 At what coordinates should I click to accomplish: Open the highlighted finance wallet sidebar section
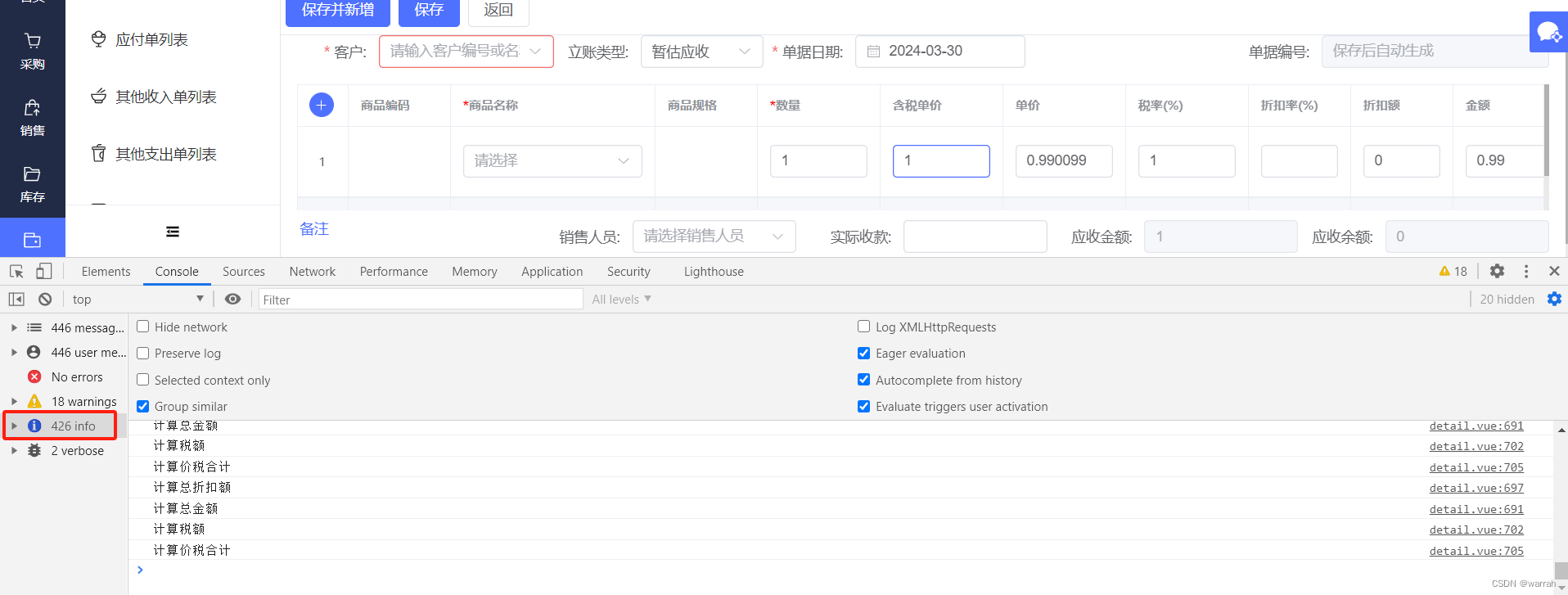click(32, 239)
